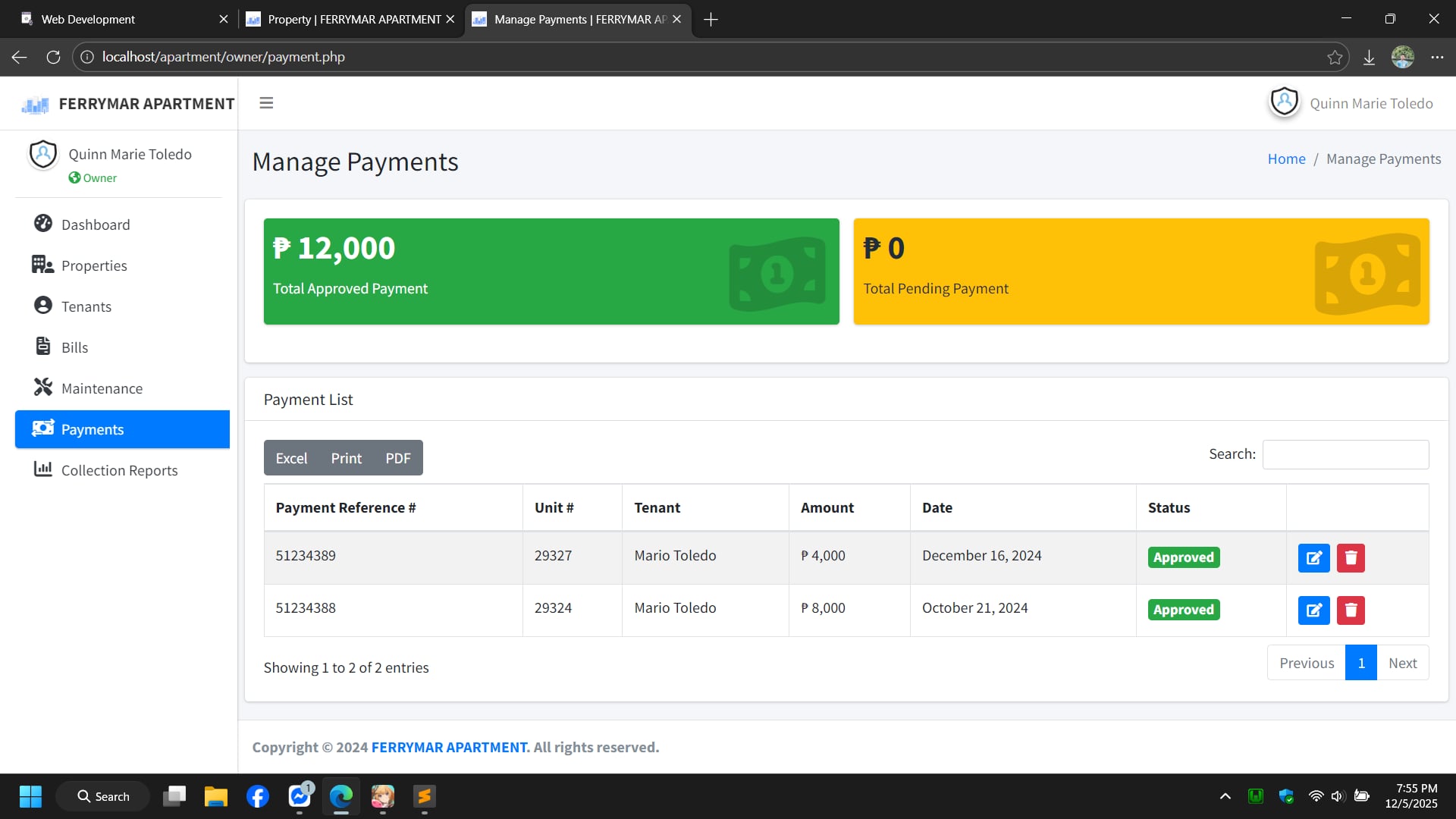
Task: Click the Print button
Action: tap(346, 458)
